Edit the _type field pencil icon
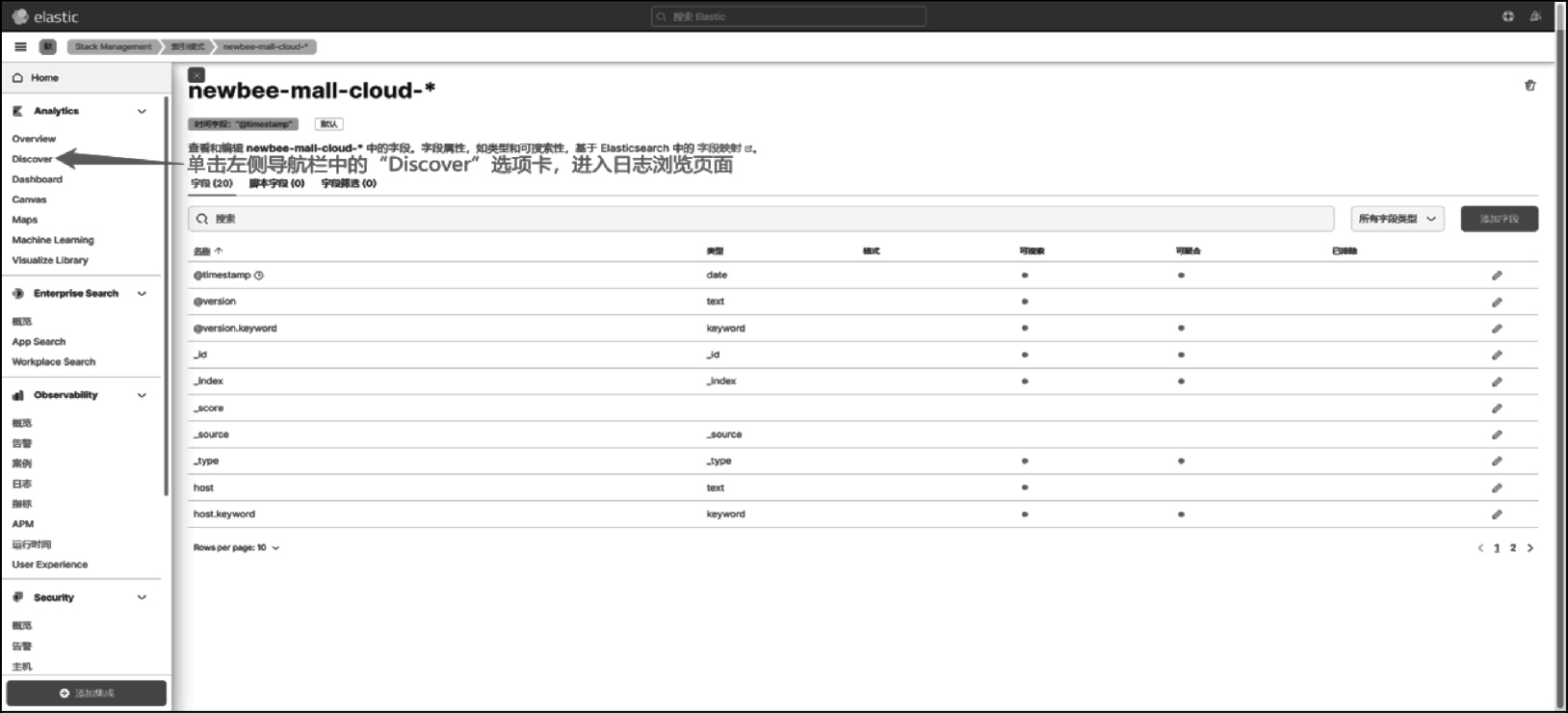The height and width of the screenshot is (713, 1568). 1497,462
